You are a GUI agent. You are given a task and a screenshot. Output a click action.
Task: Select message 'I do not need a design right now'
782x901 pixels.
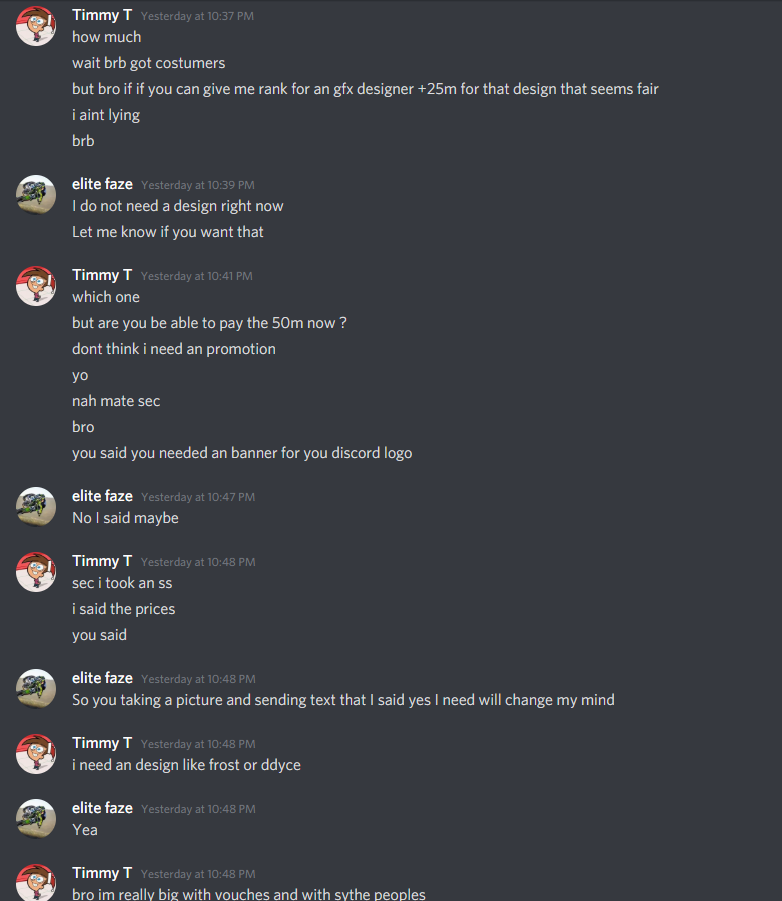178,206
